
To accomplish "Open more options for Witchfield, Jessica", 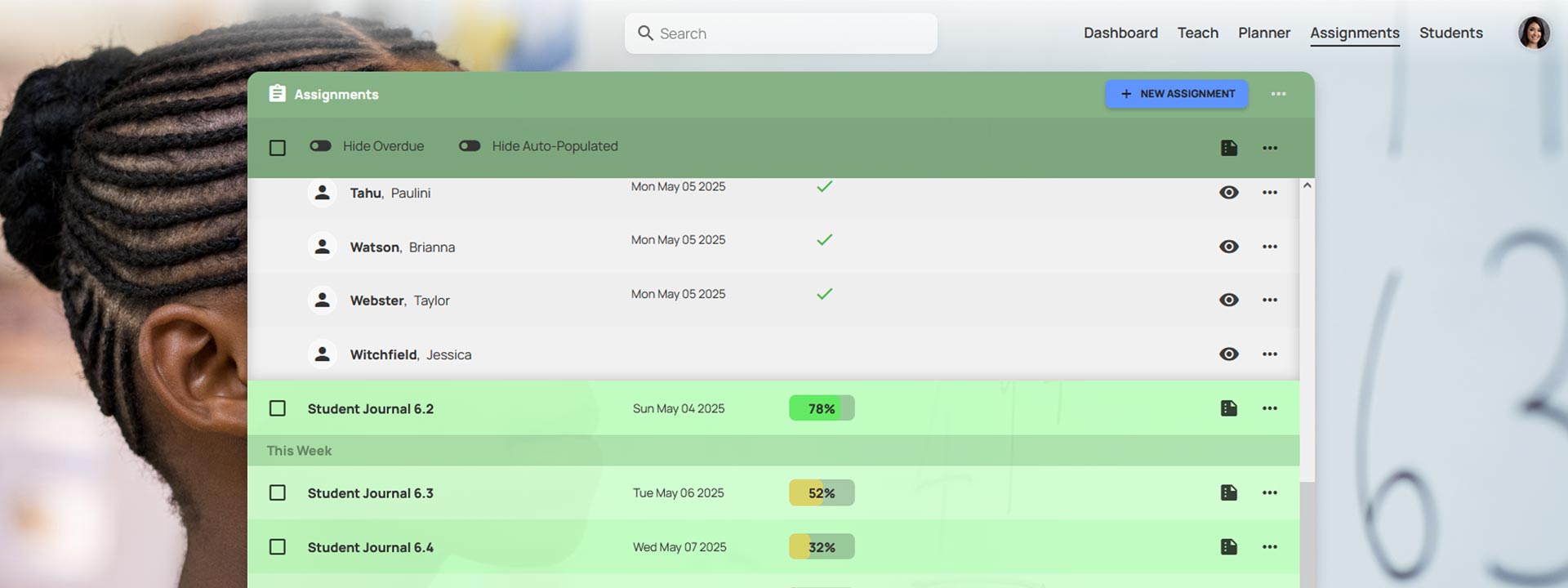I will pos(1269,354).
